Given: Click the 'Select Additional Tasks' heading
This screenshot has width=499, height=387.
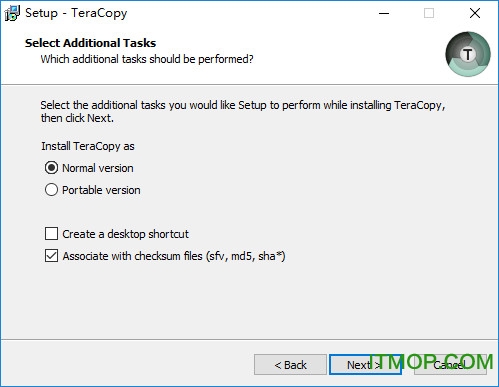Looking at the screenshot, I should (x=90, y=43).
